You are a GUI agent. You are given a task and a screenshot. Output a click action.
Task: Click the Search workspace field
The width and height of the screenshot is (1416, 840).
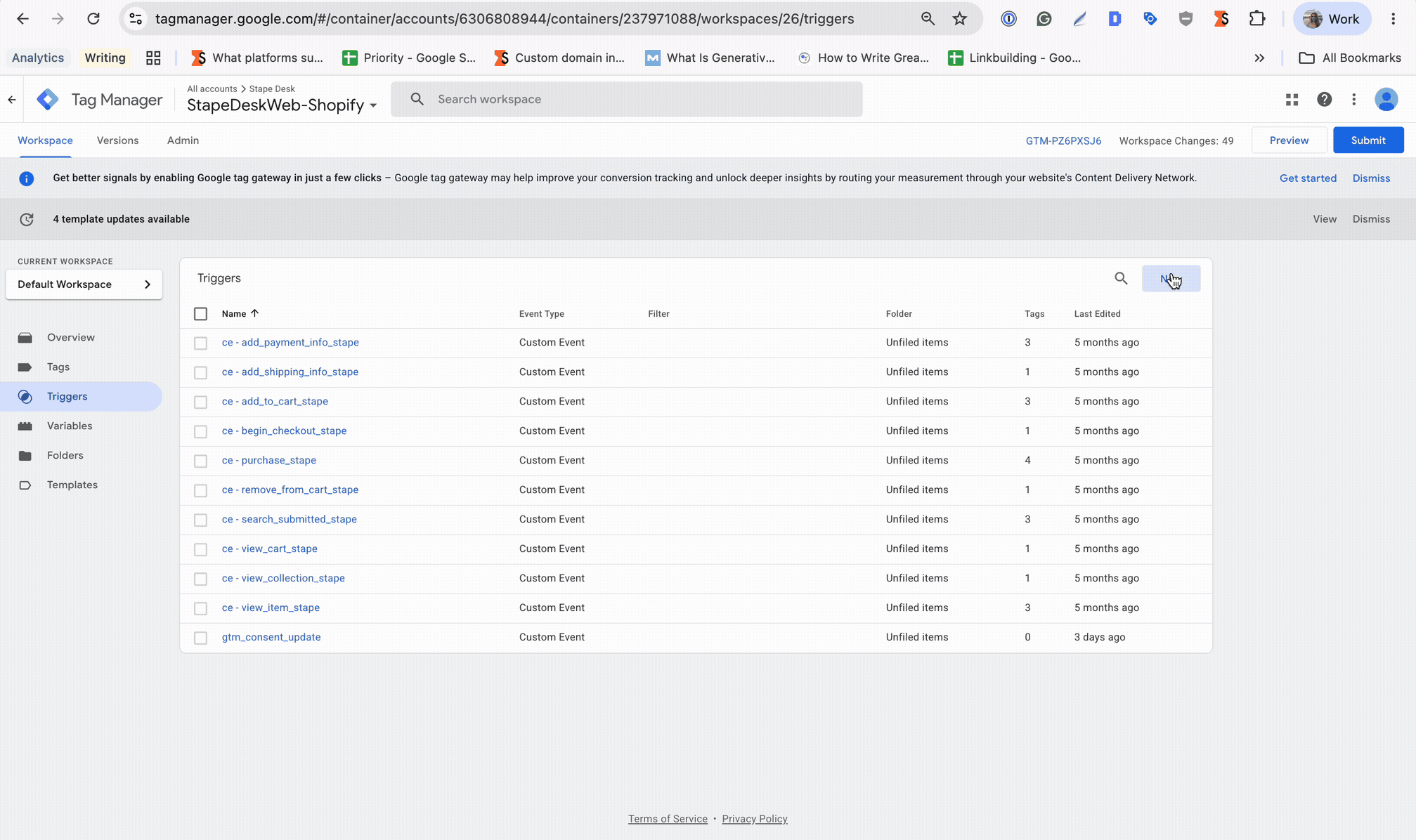tap(627, 99)
